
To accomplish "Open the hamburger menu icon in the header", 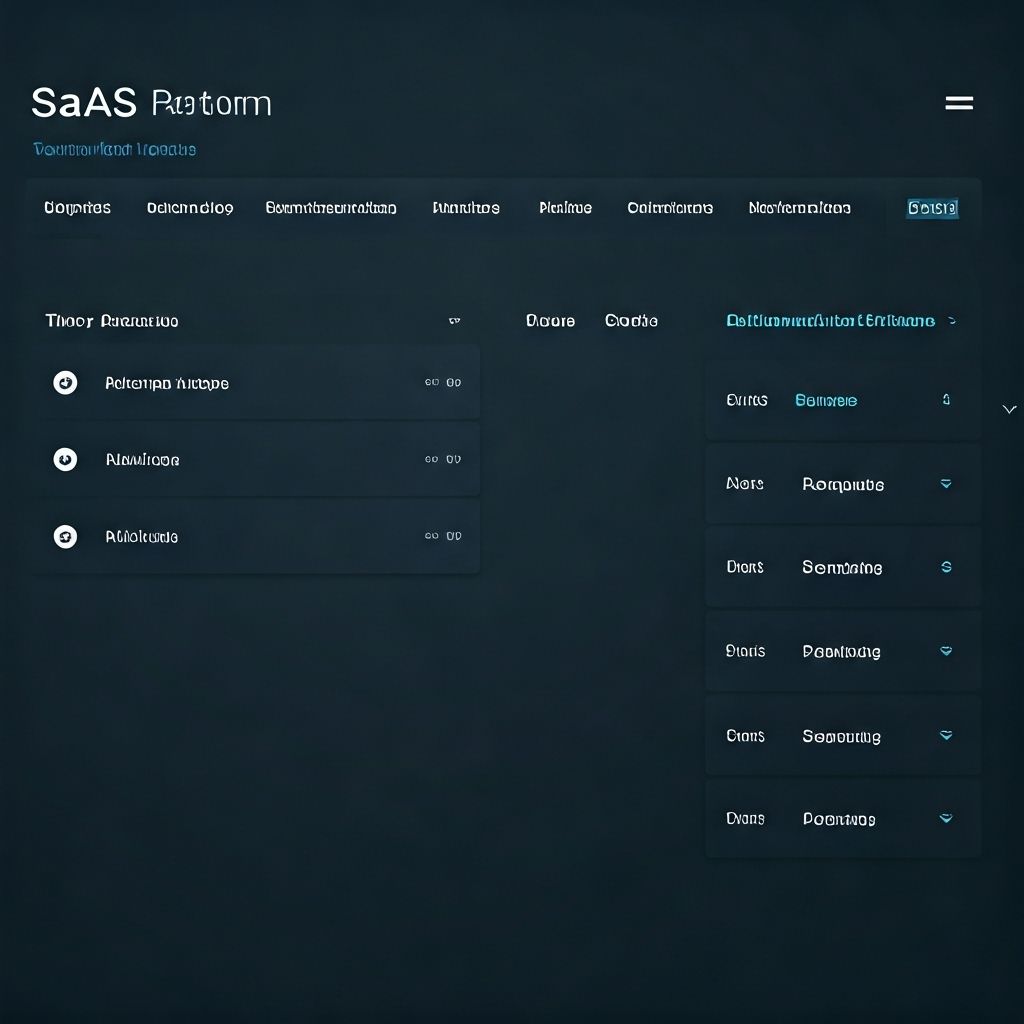I will click(959, 103).
